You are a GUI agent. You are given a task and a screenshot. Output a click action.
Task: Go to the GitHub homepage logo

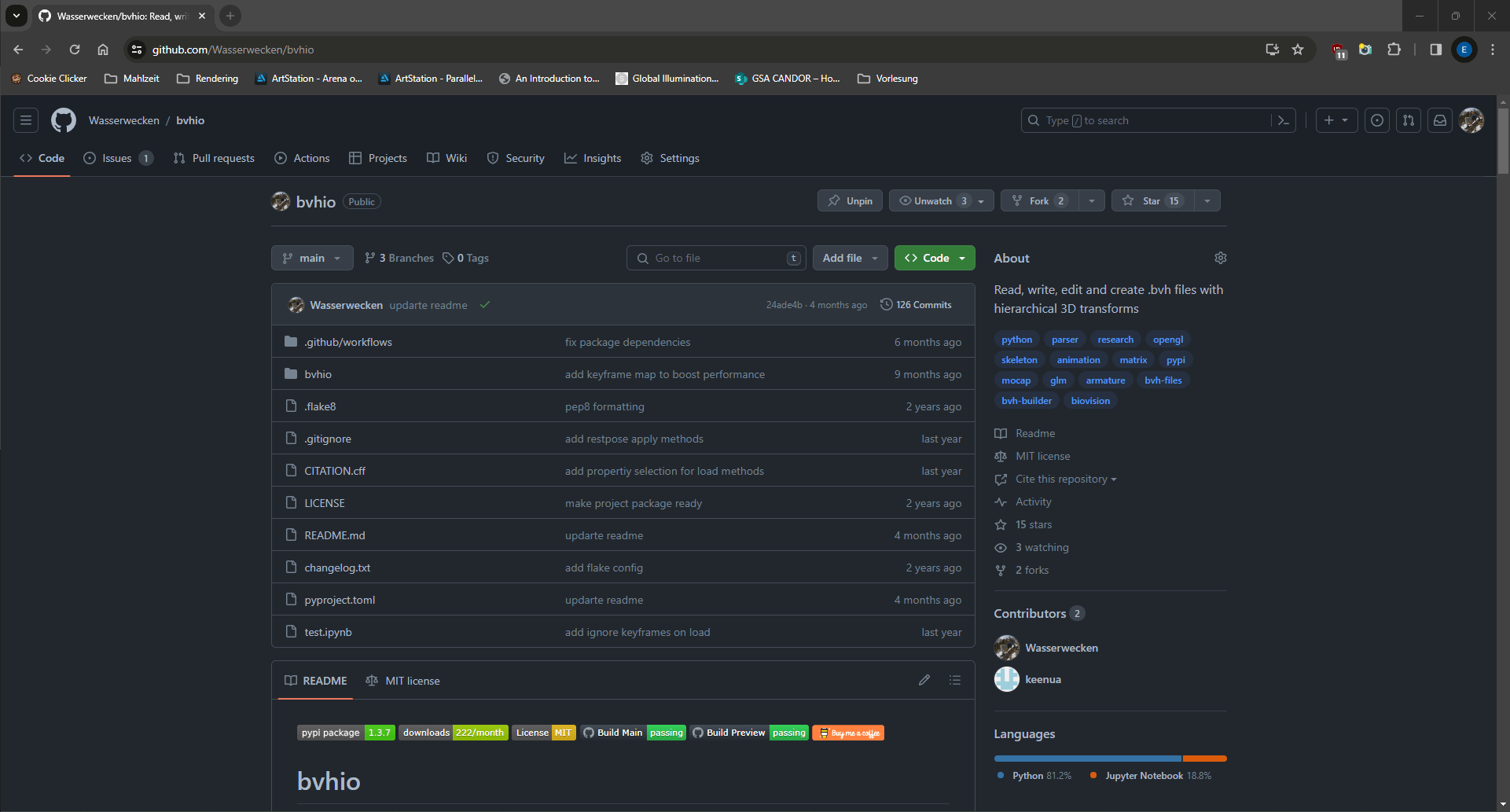tap(64, 120)
